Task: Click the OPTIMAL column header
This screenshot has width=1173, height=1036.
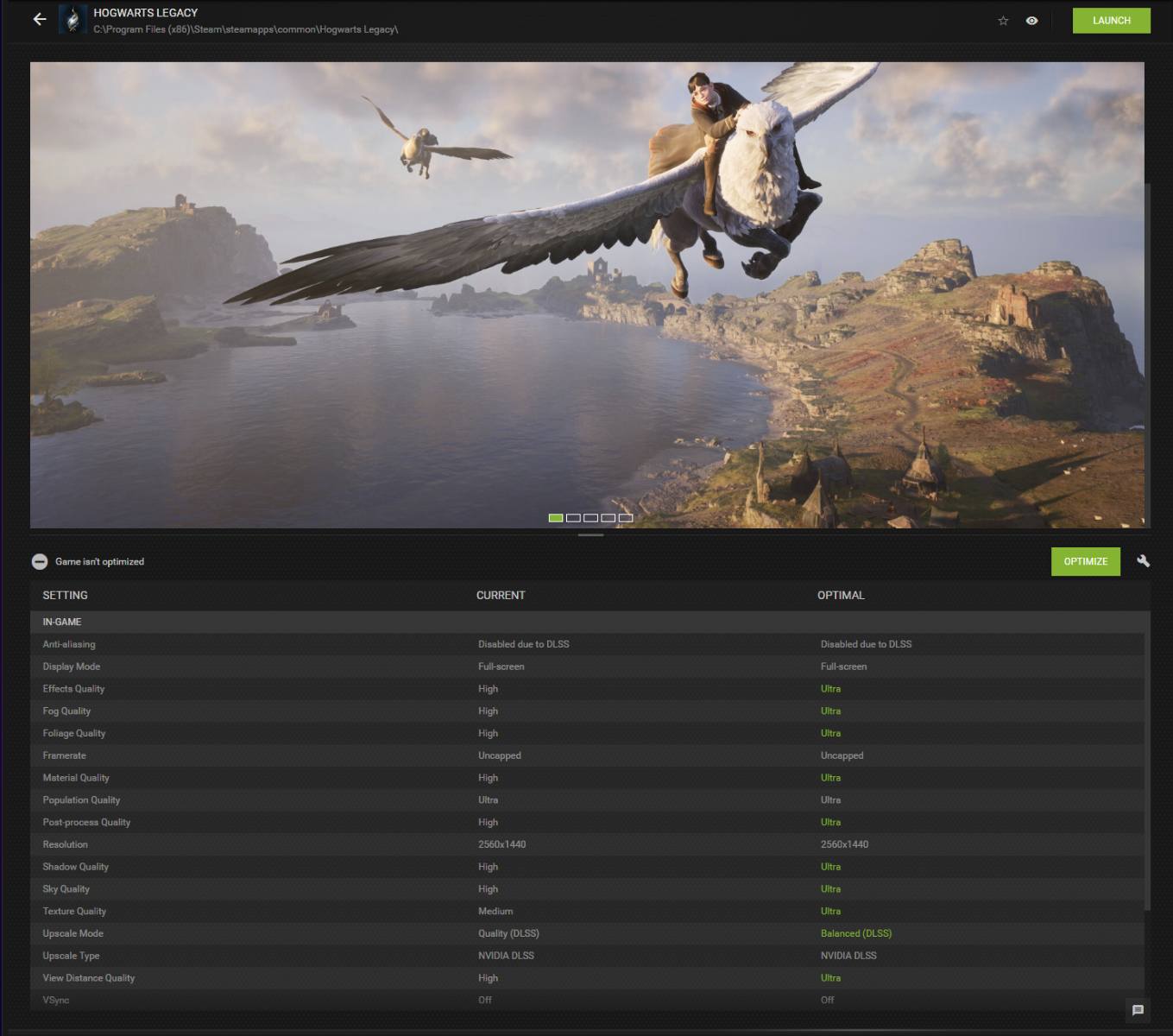Action: [841, 595]
